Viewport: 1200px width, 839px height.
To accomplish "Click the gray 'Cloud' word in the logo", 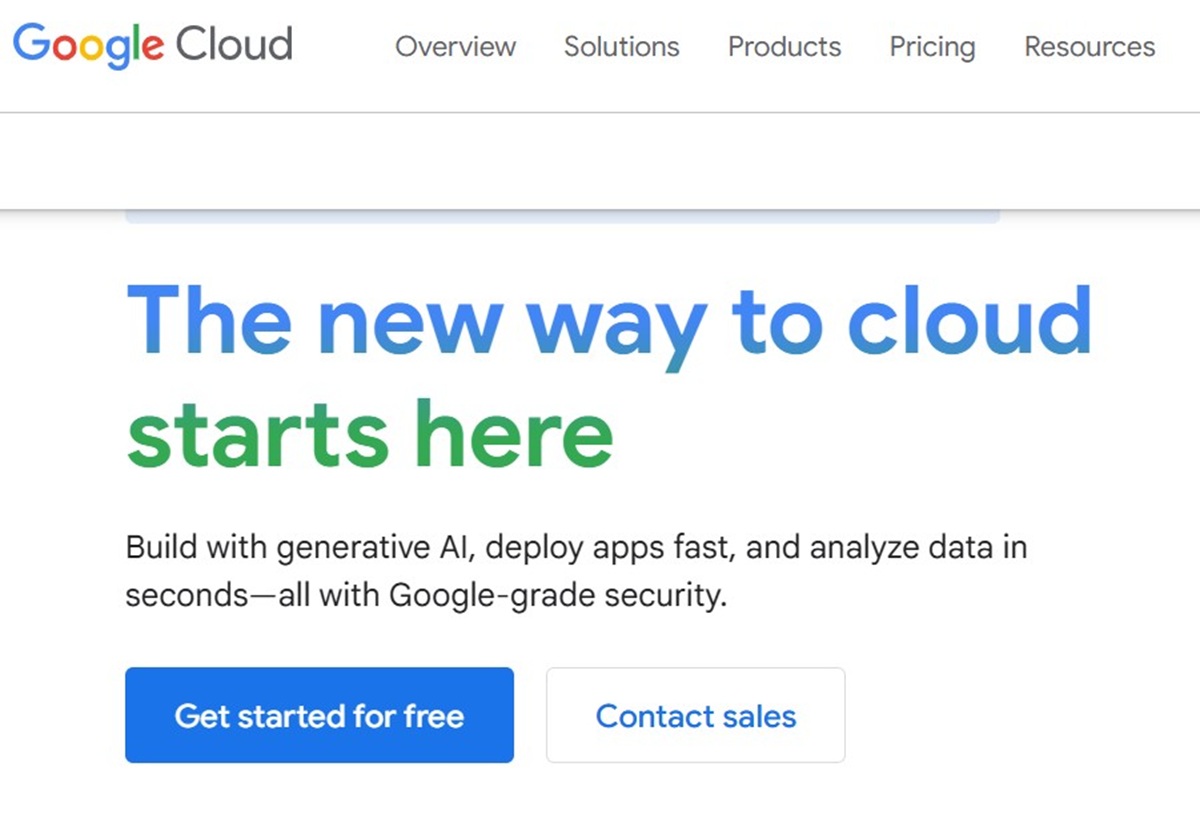I will click(233, 45).
